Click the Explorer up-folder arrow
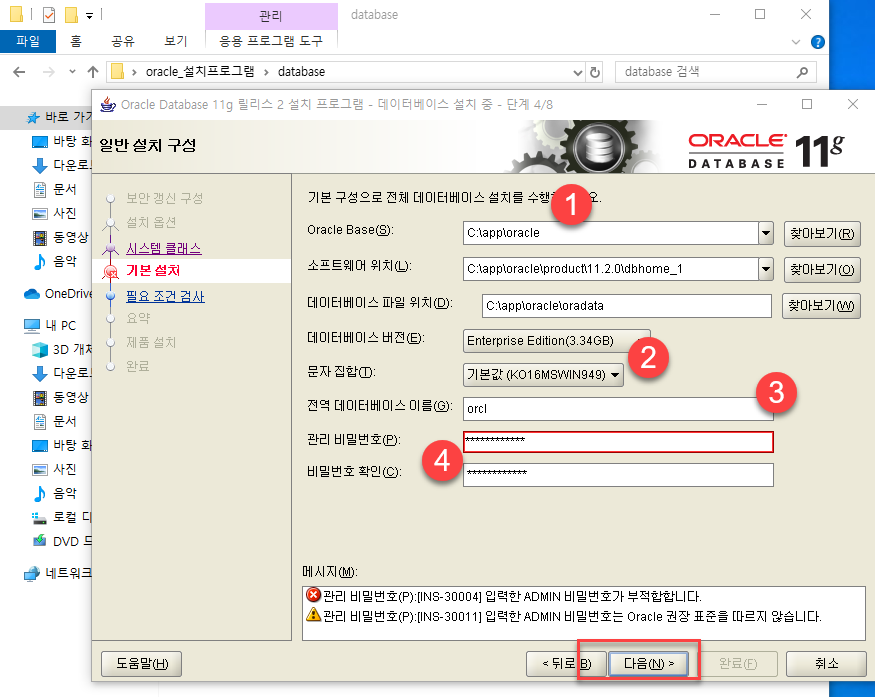875x697 pixels. 93,71
